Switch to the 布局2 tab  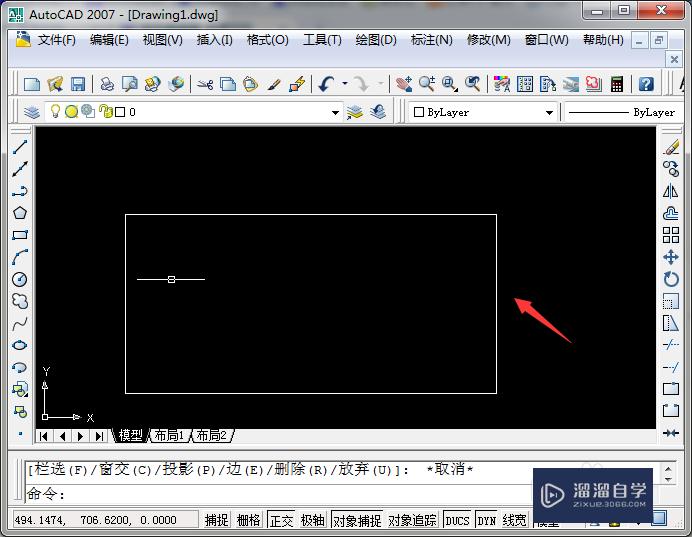point(211,436)
